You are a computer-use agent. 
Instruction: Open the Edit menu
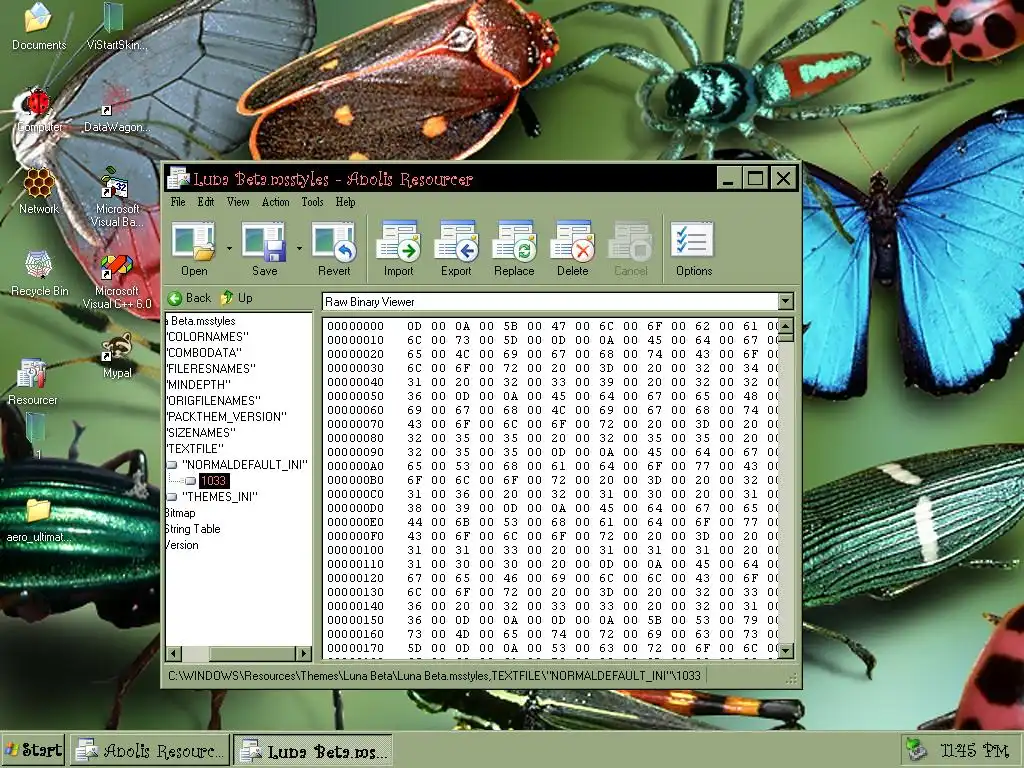click(x=206, y=202)
